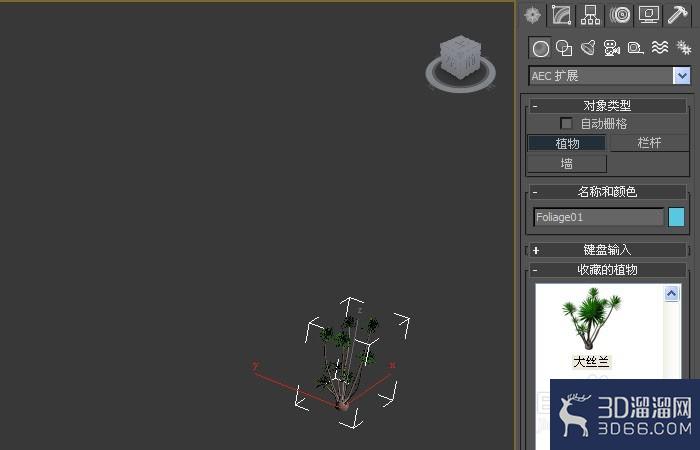Click the 墙 object type button
This screenshot has height=450, width=700.
point(567,163)
